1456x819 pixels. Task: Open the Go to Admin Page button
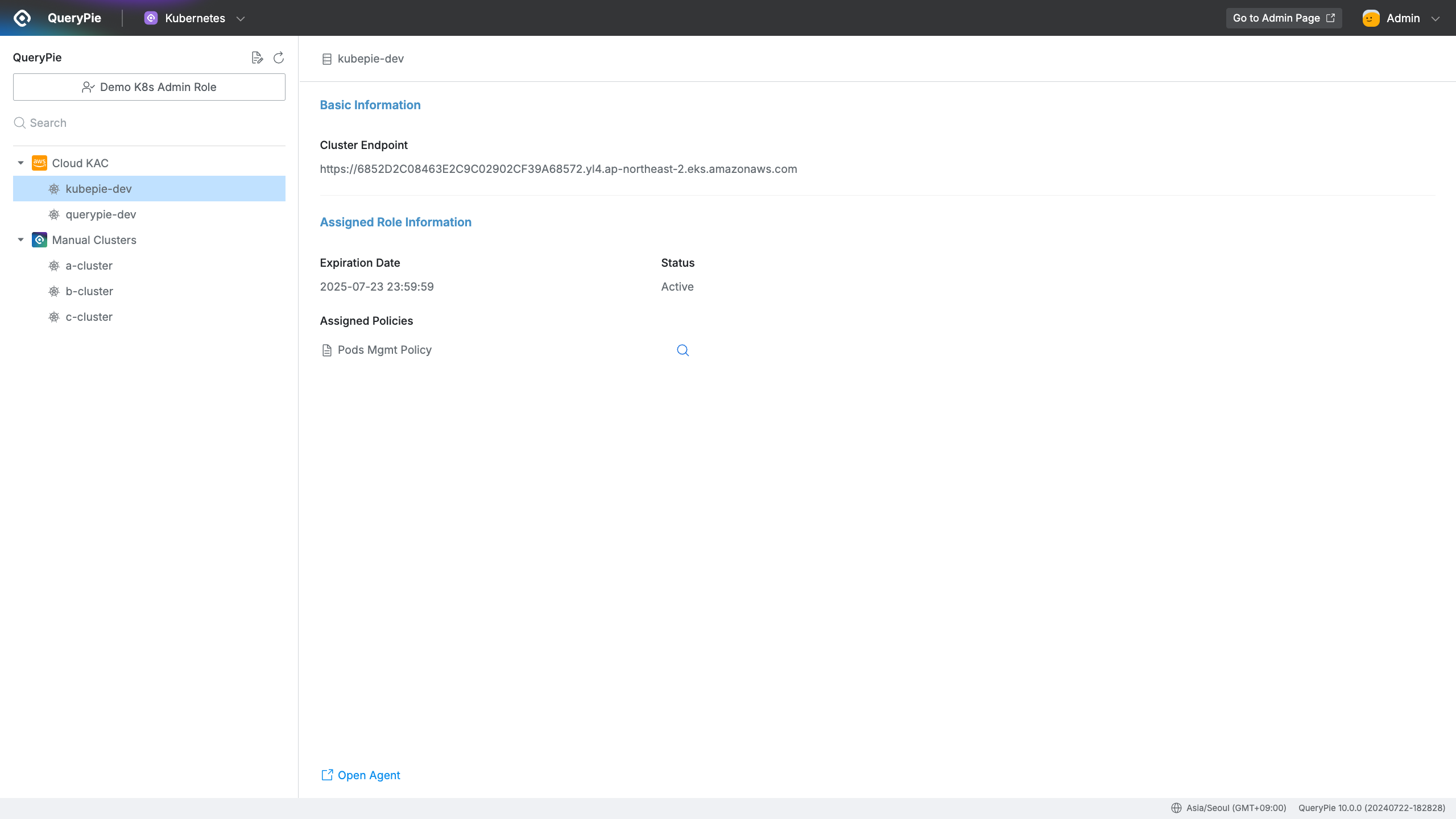(x=1283, y=18)
